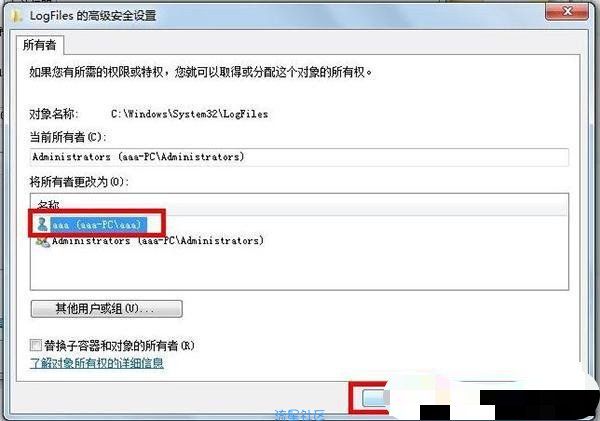
Task: Open 了解对象所有权的详细信息 help link
Action: click(97, 362)
